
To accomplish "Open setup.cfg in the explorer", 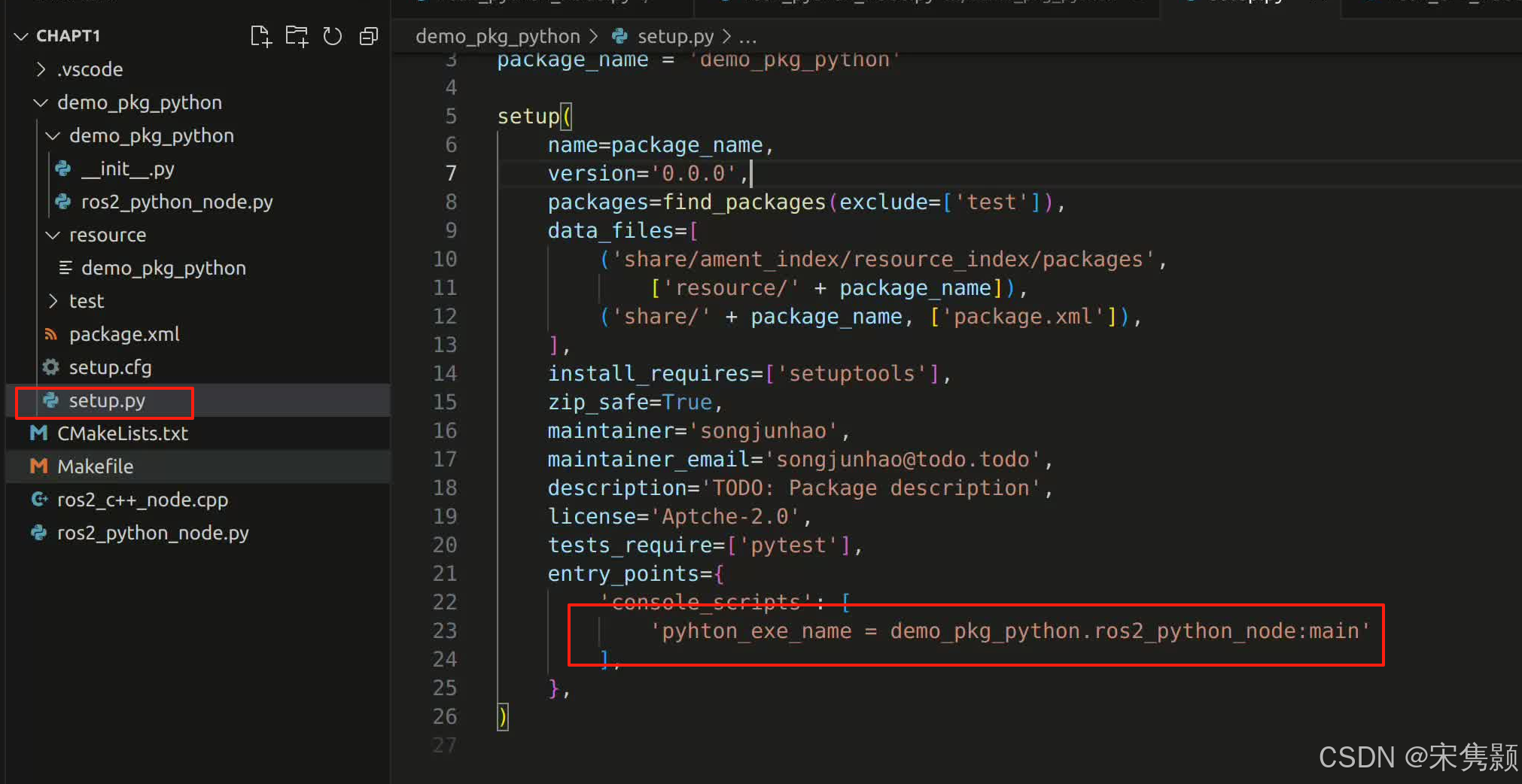I will (111, 367).
